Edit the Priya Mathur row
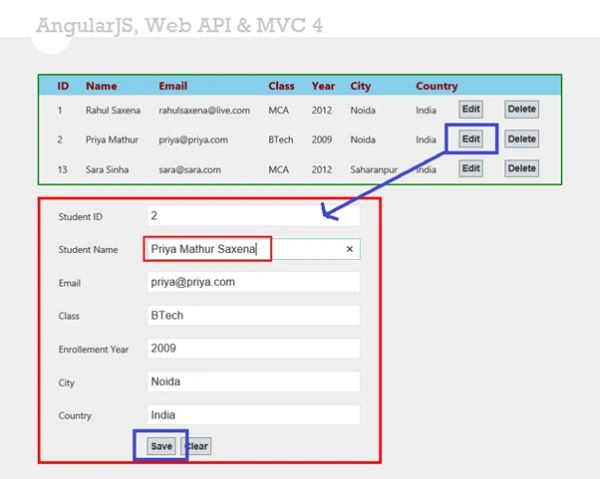Image resolution: width=600 pixels, height=479 pixels. point(471,139)
